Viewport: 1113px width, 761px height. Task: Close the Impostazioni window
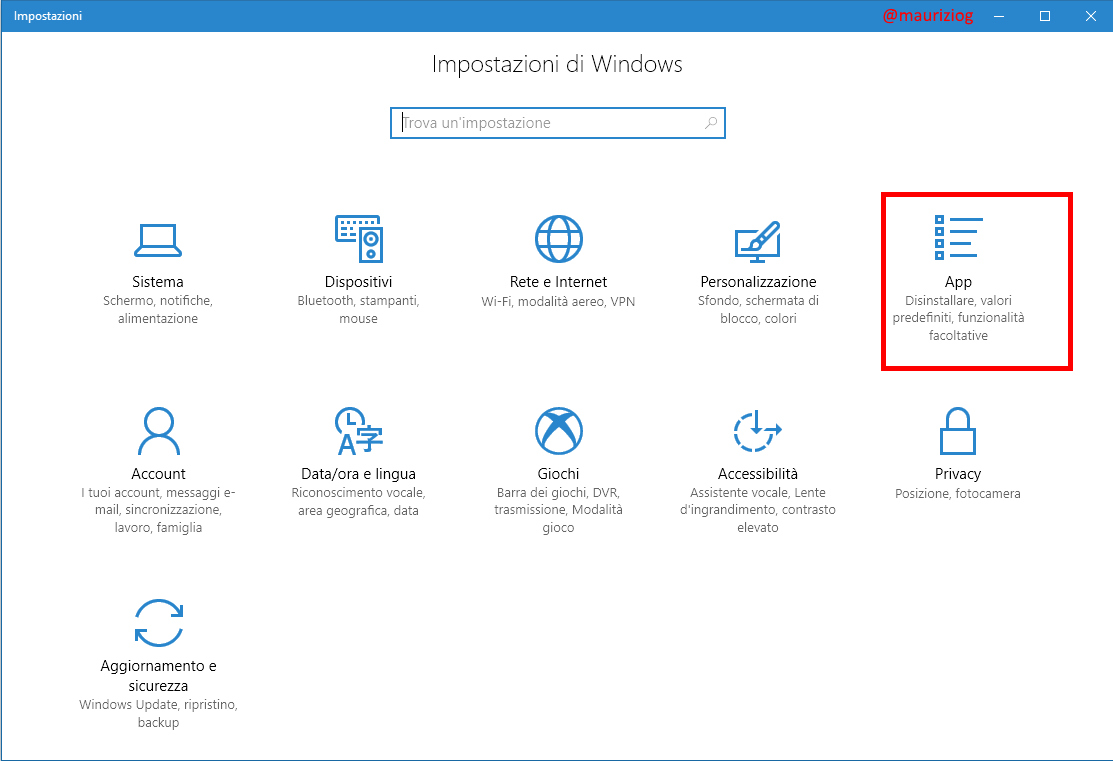pos(1091,16)
